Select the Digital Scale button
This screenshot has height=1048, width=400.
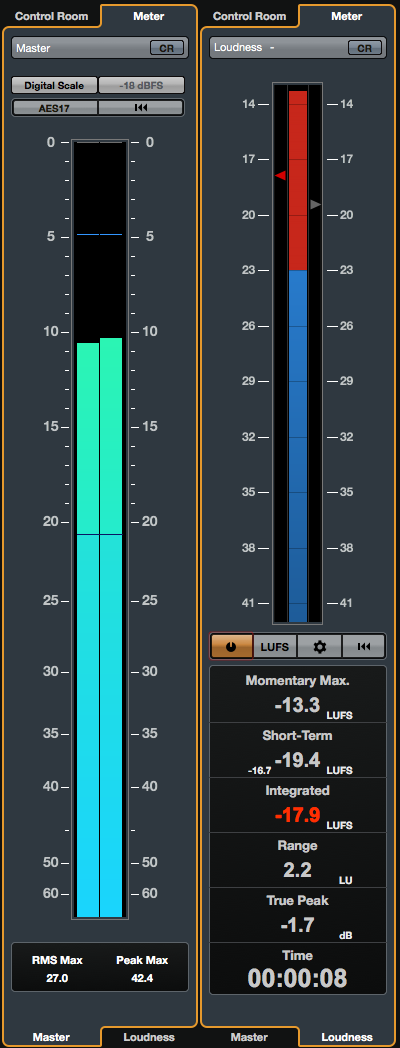[55, 86]
